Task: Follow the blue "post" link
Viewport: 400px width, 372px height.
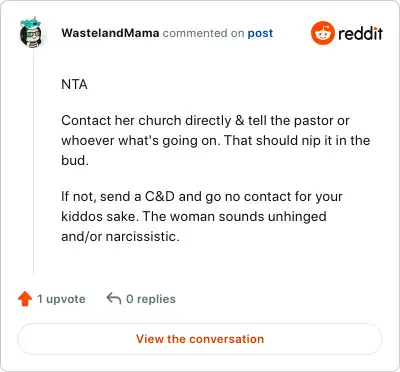Action: pos(260,33)
